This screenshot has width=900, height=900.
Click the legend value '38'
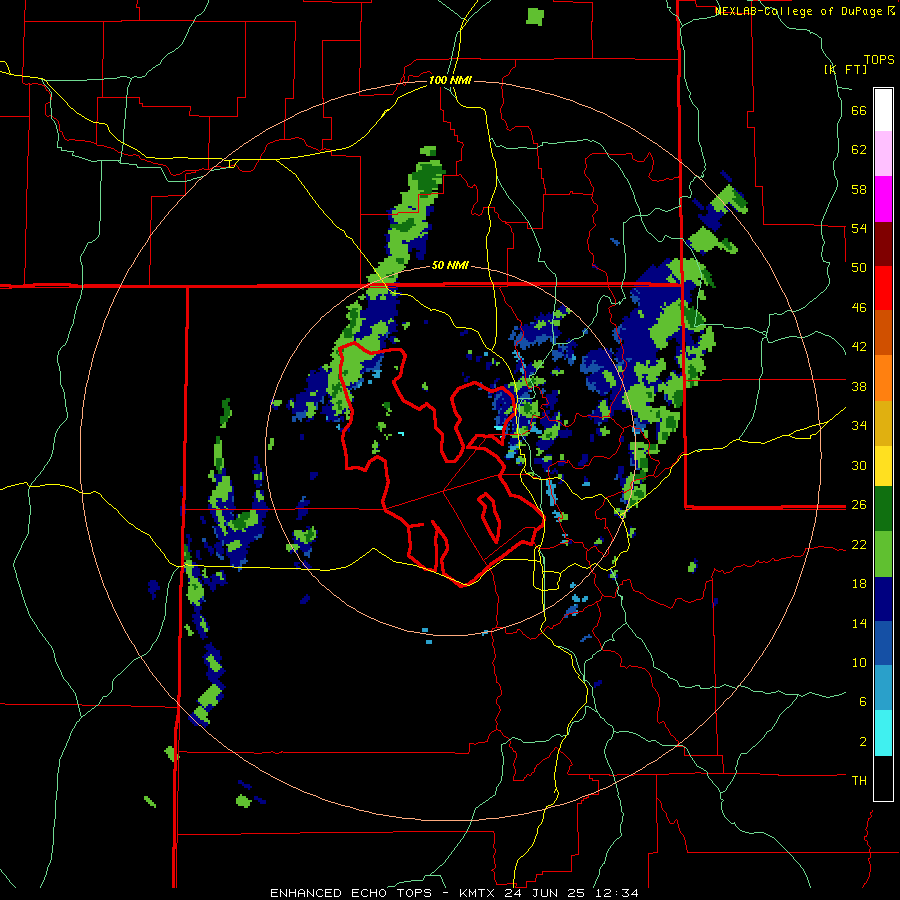tap(859, 386)
